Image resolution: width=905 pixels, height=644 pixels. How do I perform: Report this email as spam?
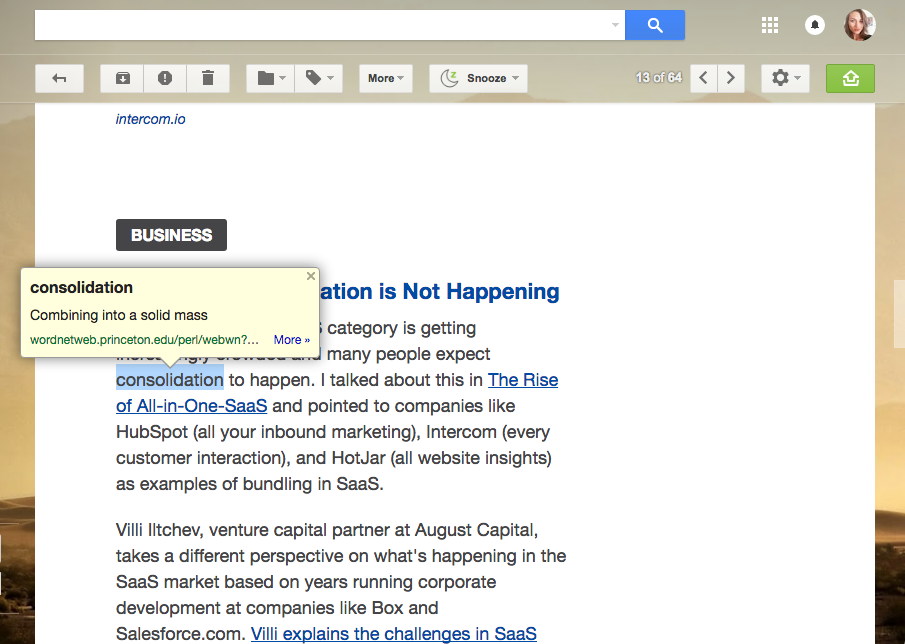click(x=165, y=78)
